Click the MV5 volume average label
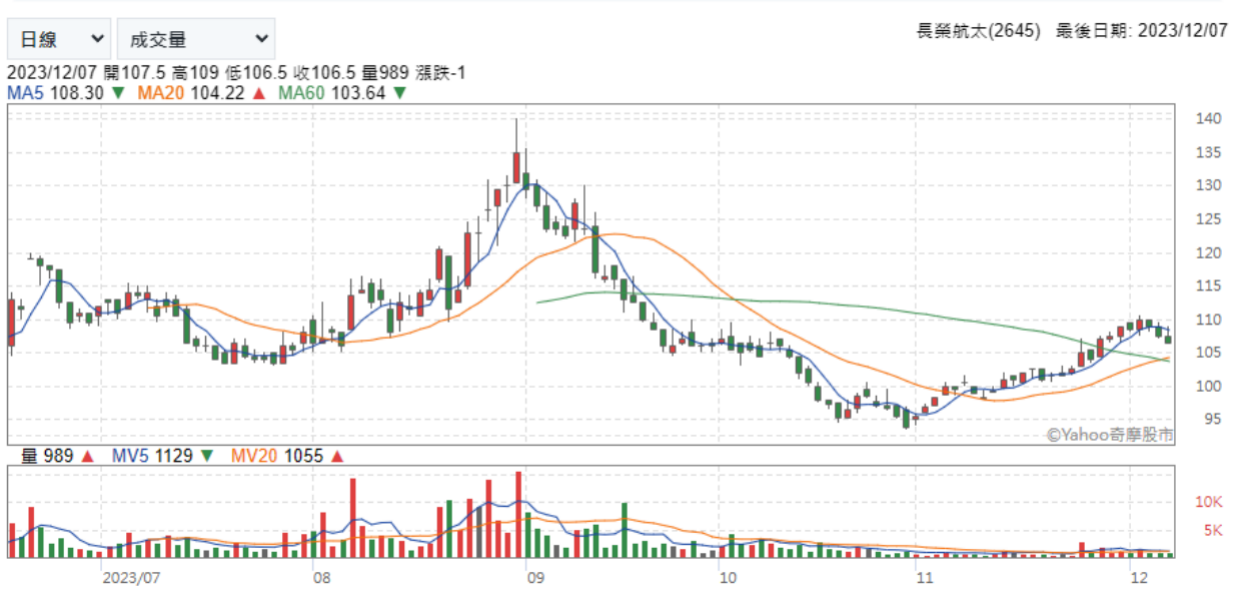The width and height of the screenshot is (1234, 592). pos(130,456)
